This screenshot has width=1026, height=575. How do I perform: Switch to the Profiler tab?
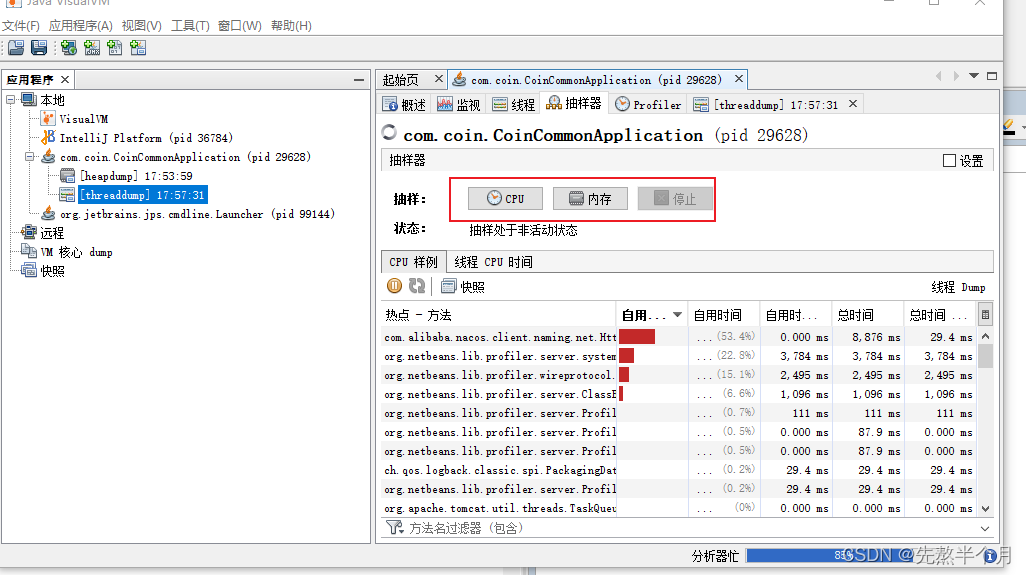click(648, 105)
